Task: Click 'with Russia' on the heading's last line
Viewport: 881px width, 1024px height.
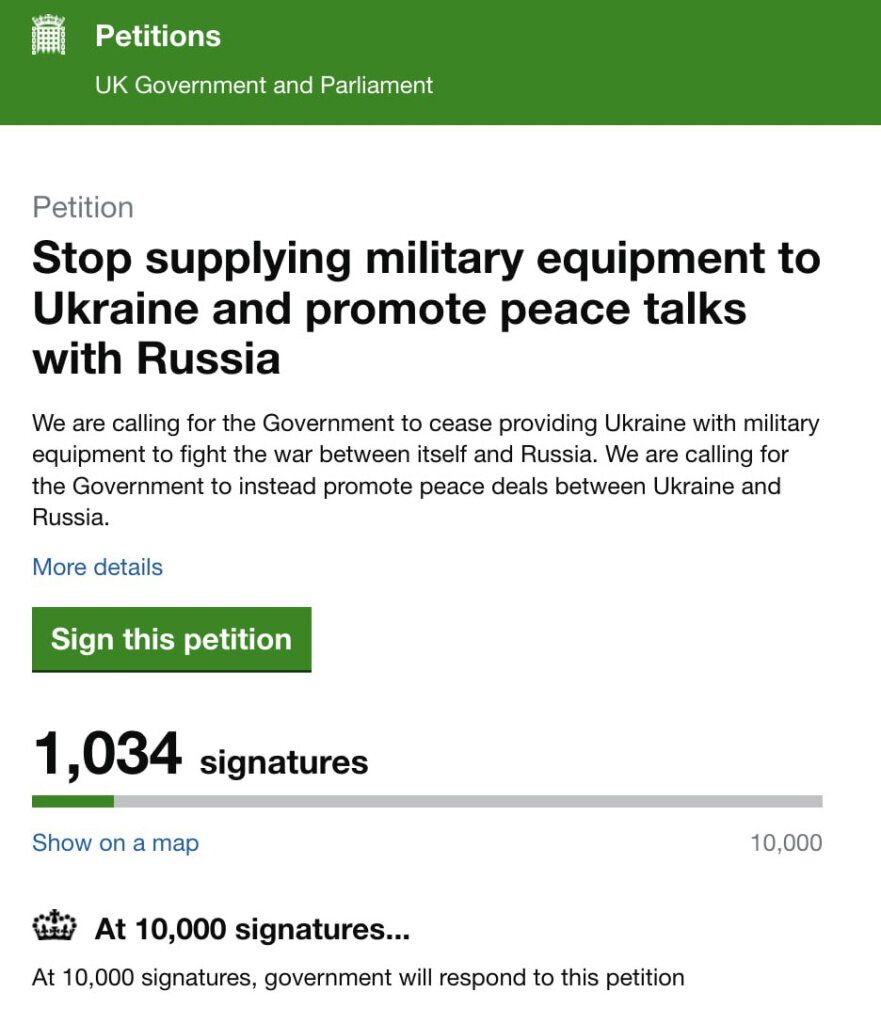Action: pos(156,359)
